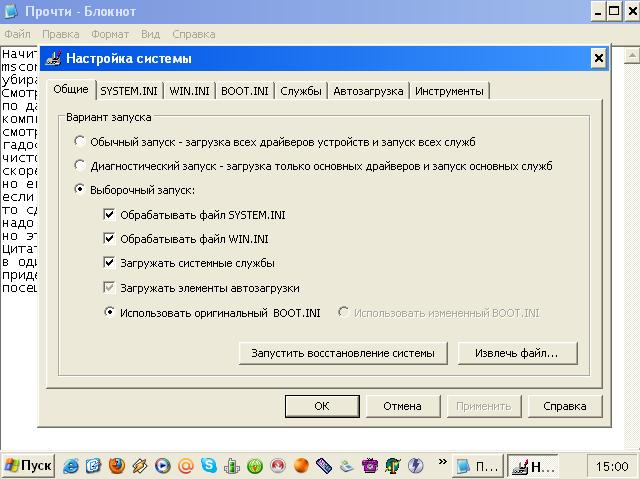640x480 pixels.
Task: Go to the BOOT.INI tab
Action: click(x=244, y=91)
